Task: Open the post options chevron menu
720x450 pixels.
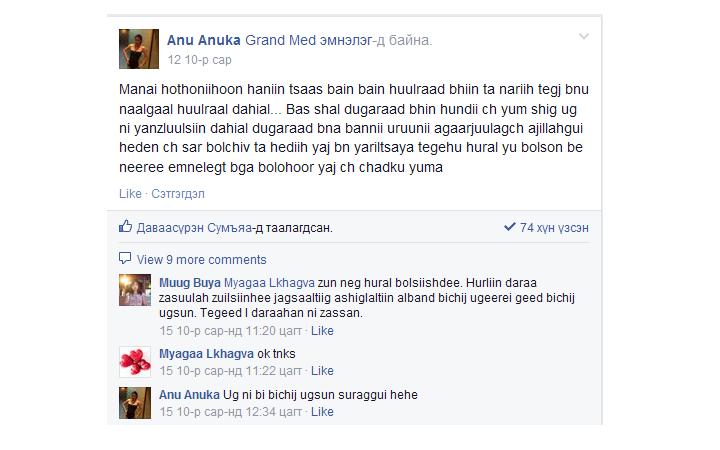Action: pyautogui.click(x=583, y=36)
